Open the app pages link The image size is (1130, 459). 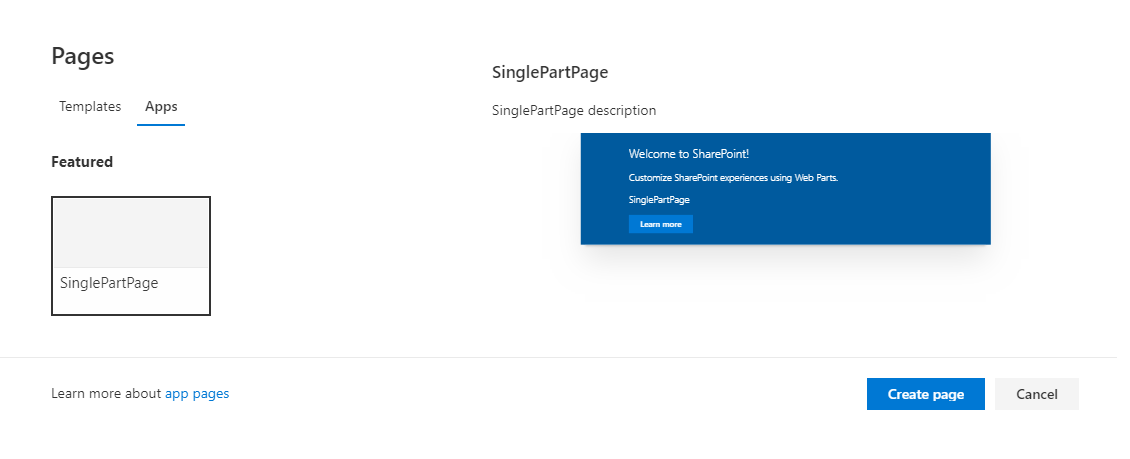pyautogui.click(x=197, y=394)
